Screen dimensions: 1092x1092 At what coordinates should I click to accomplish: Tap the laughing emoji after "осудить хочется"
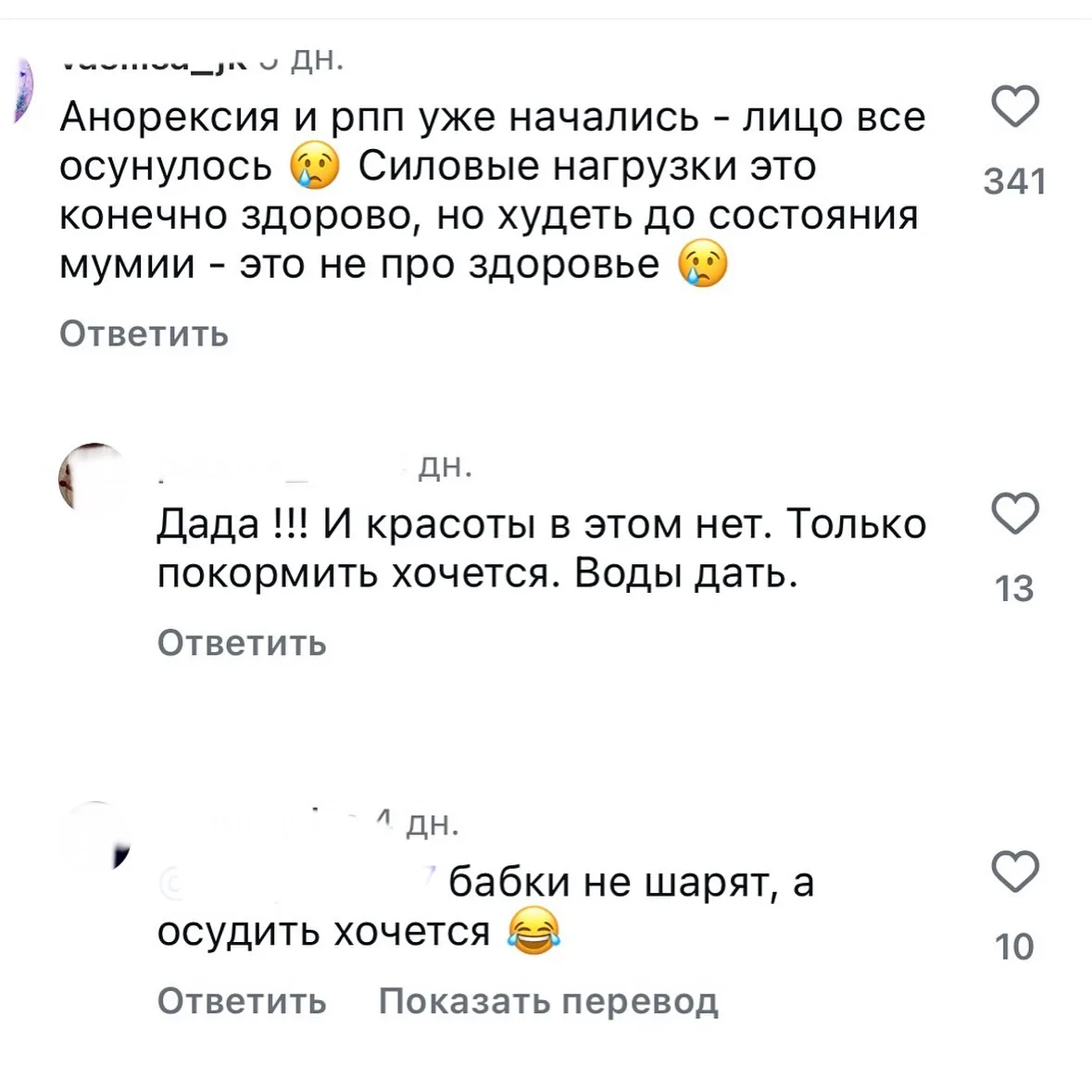[533, 931]
